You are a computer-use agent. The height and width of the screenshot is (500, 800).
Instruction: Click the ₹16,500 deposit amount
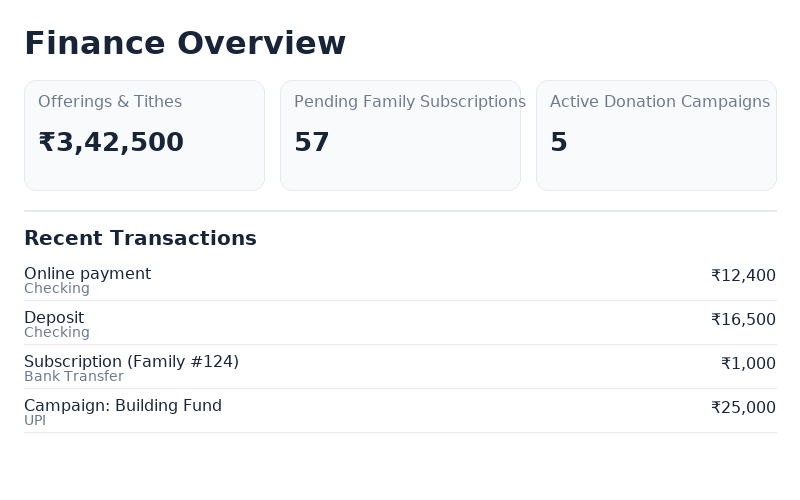743,320
